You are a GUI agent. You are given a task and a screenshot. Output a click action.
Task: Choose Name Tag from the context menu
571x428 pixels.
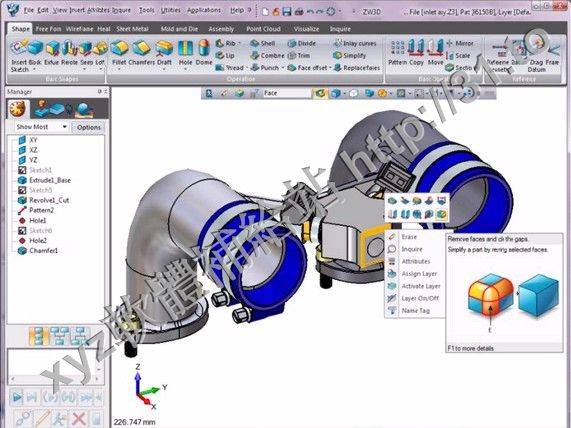(415, 310)
